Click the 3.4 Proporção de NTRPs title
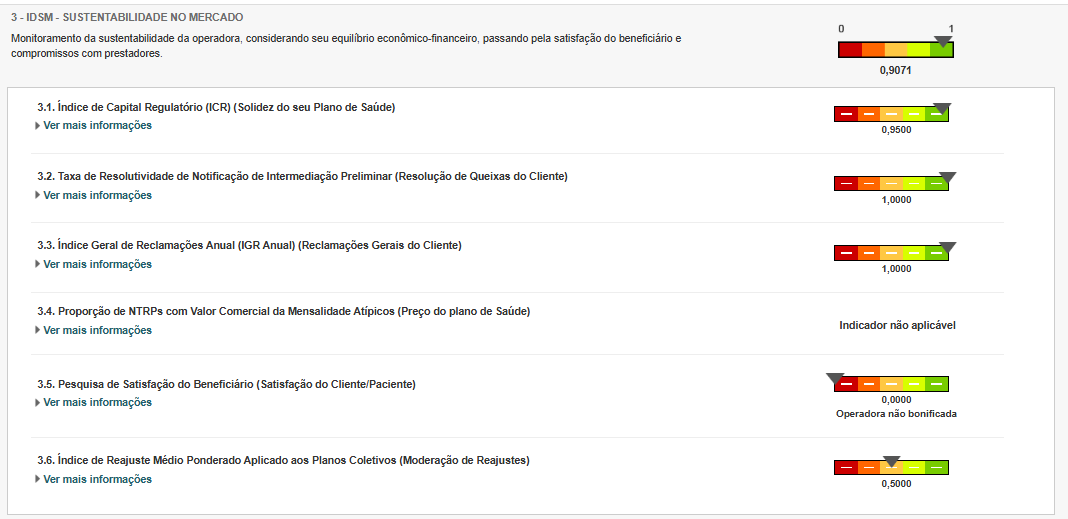Screen dimensions: 1068x519 [x=284, y=312]
